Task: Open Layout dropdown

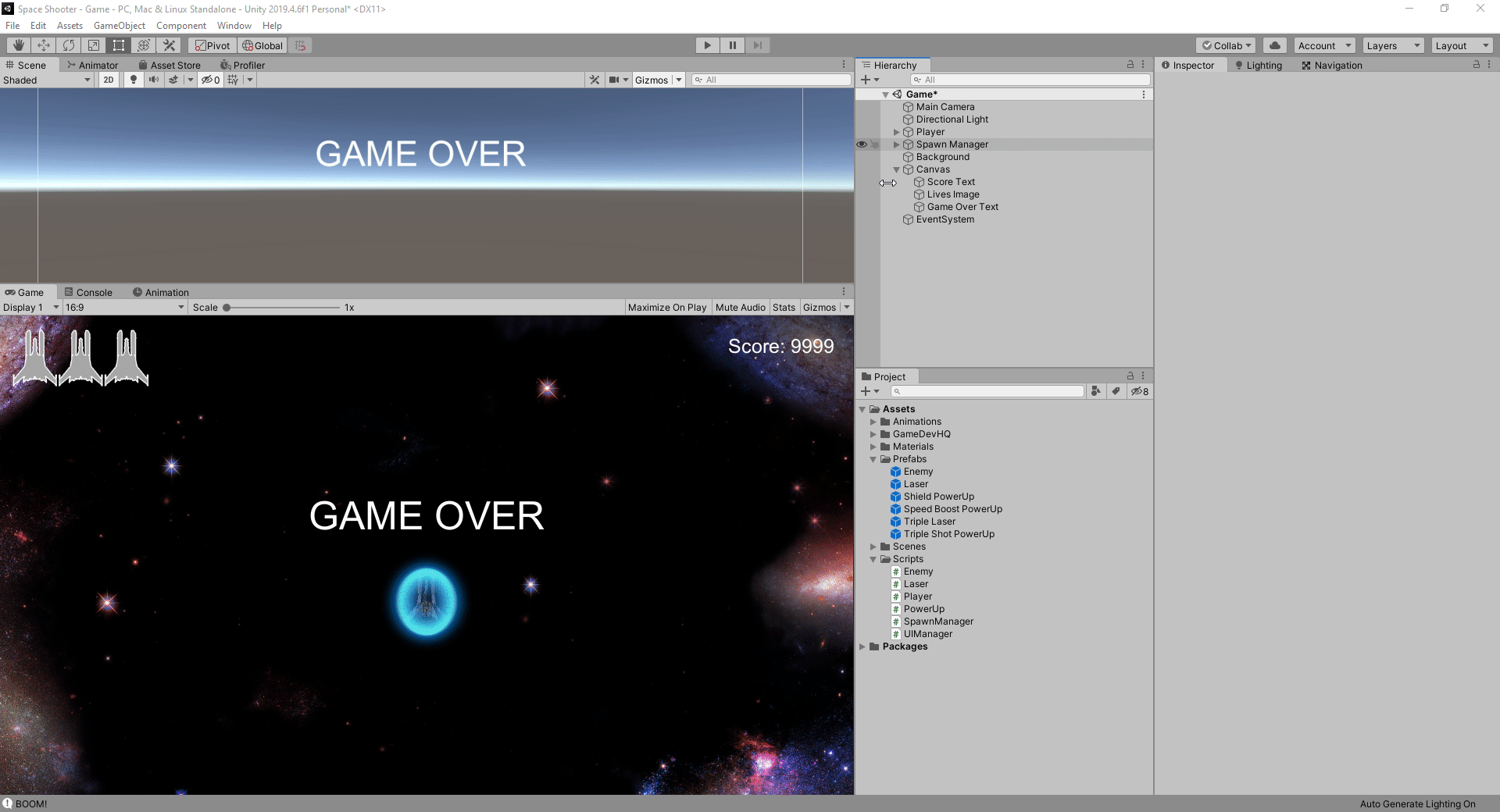Action: (x=1462, y=45)
